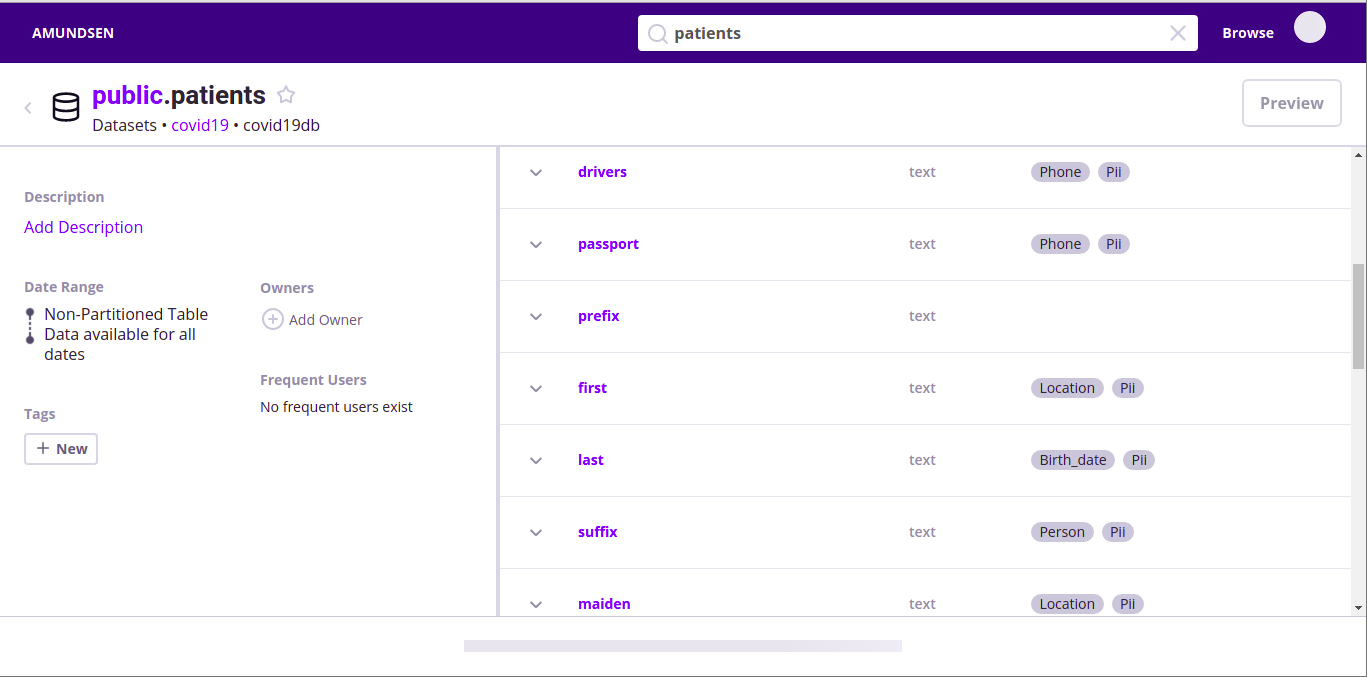
Task: Click the database table icon
Action: pyautogui.click(x=66, y=107)
